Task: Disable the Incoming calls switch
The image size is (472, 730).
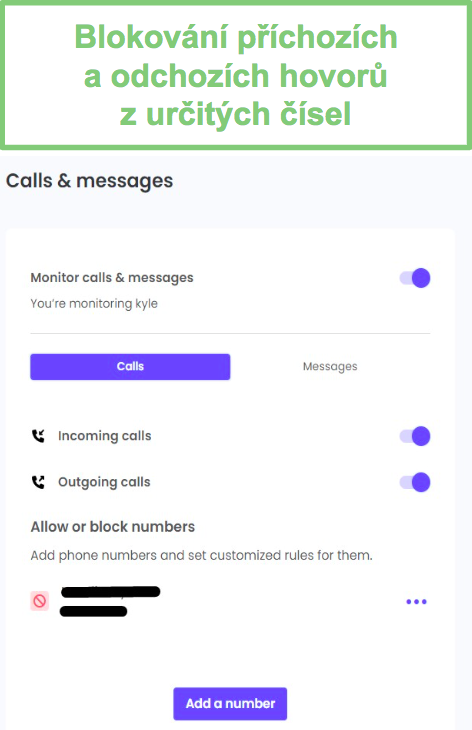Action: [415, 436]
